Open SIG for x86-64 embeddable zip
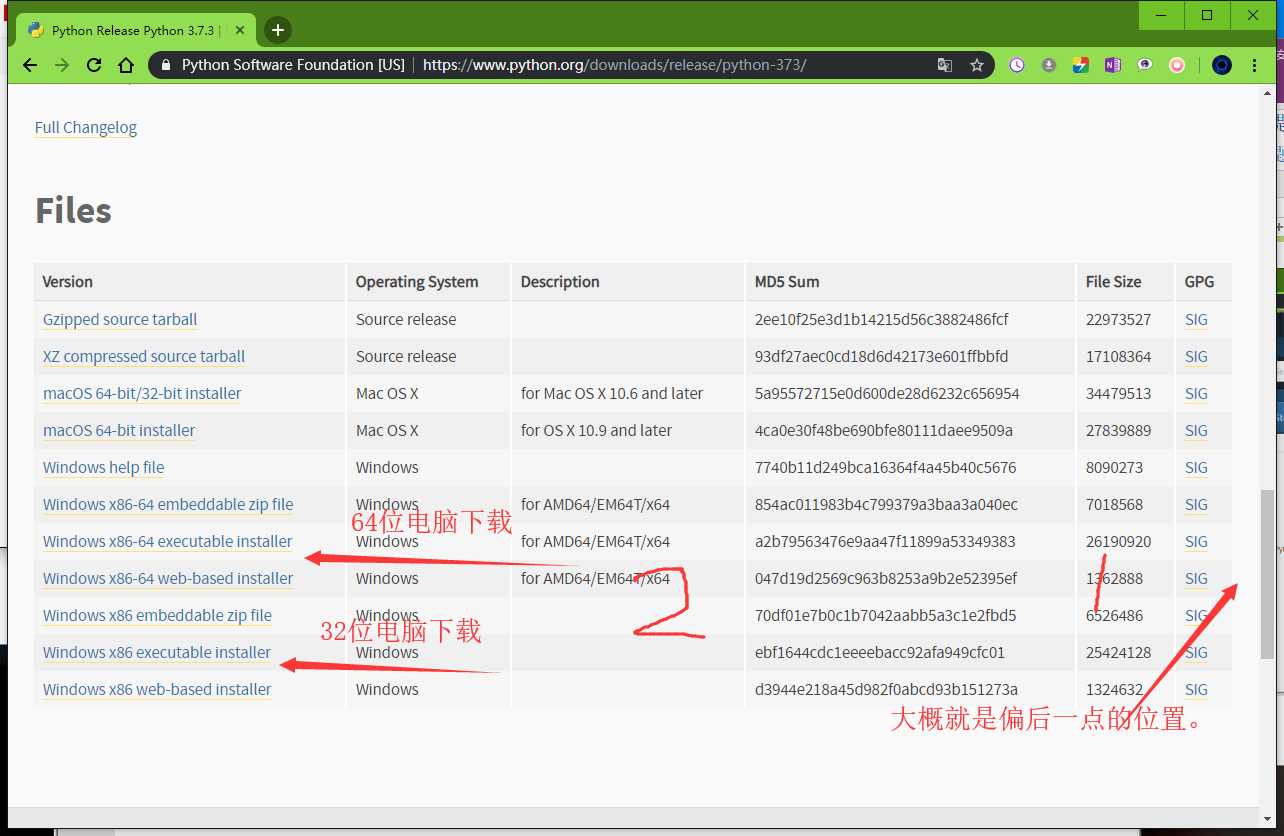This screenshot has width=1284, height=836. (1196, 505)
